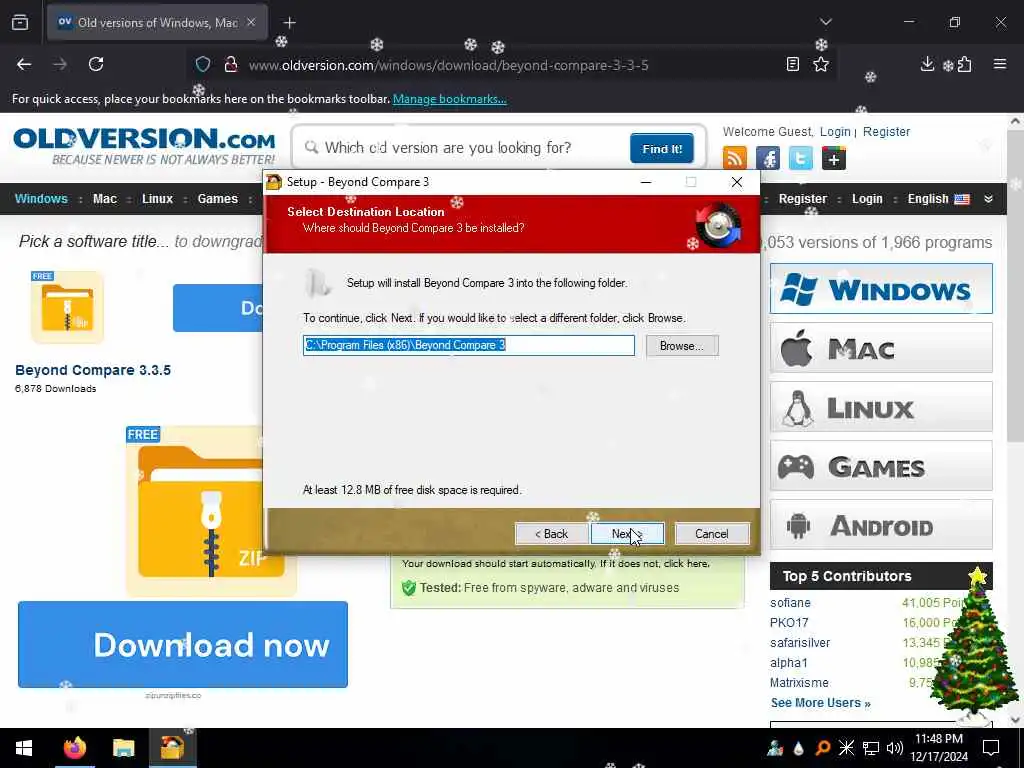Click the Android platform banner
Image resolution: width=1024 pixels, height=768 pixels.
point(881,525)
